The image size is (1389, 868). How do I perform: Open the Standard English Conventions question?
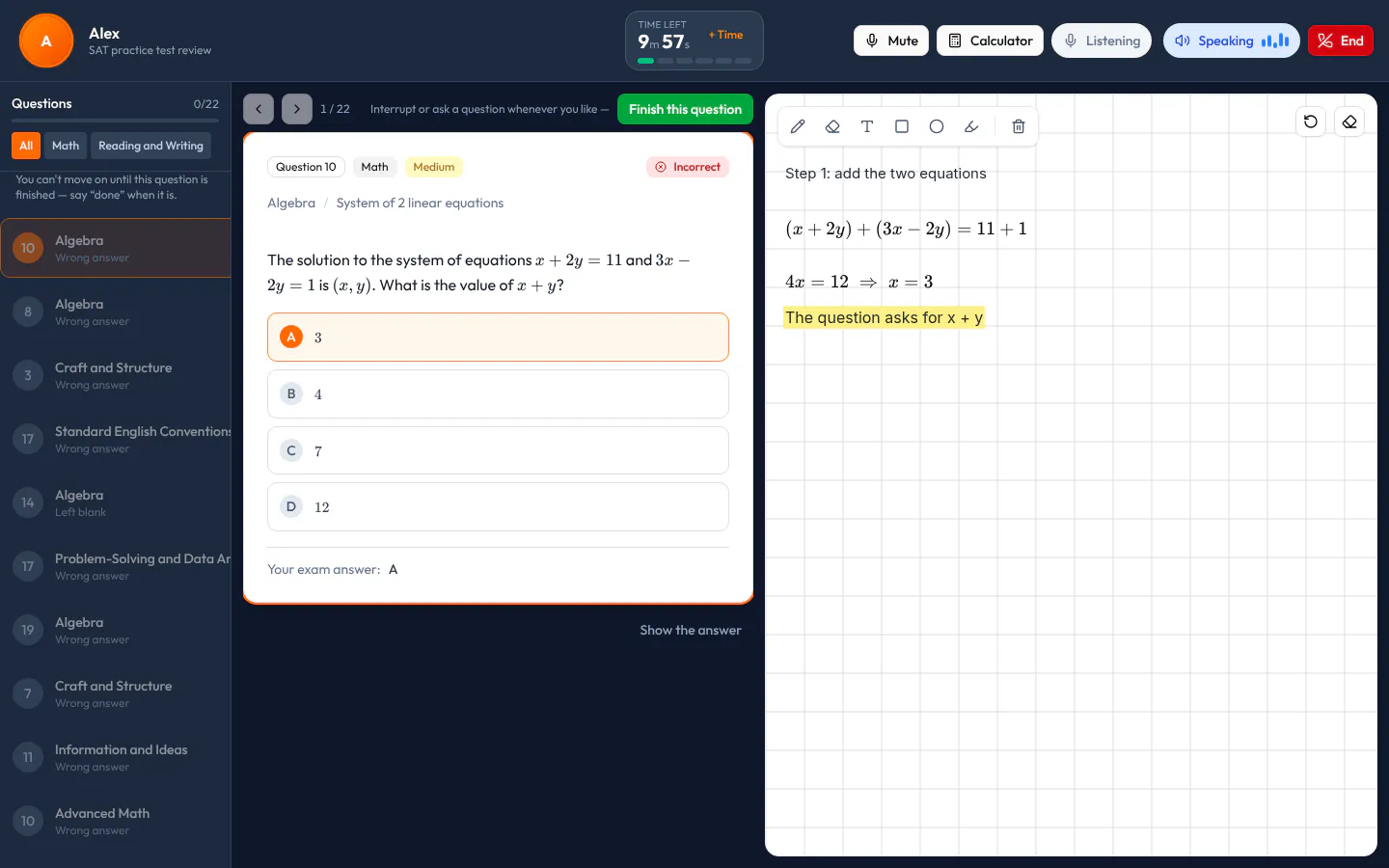pyautogui.click(x=116, y=439)
